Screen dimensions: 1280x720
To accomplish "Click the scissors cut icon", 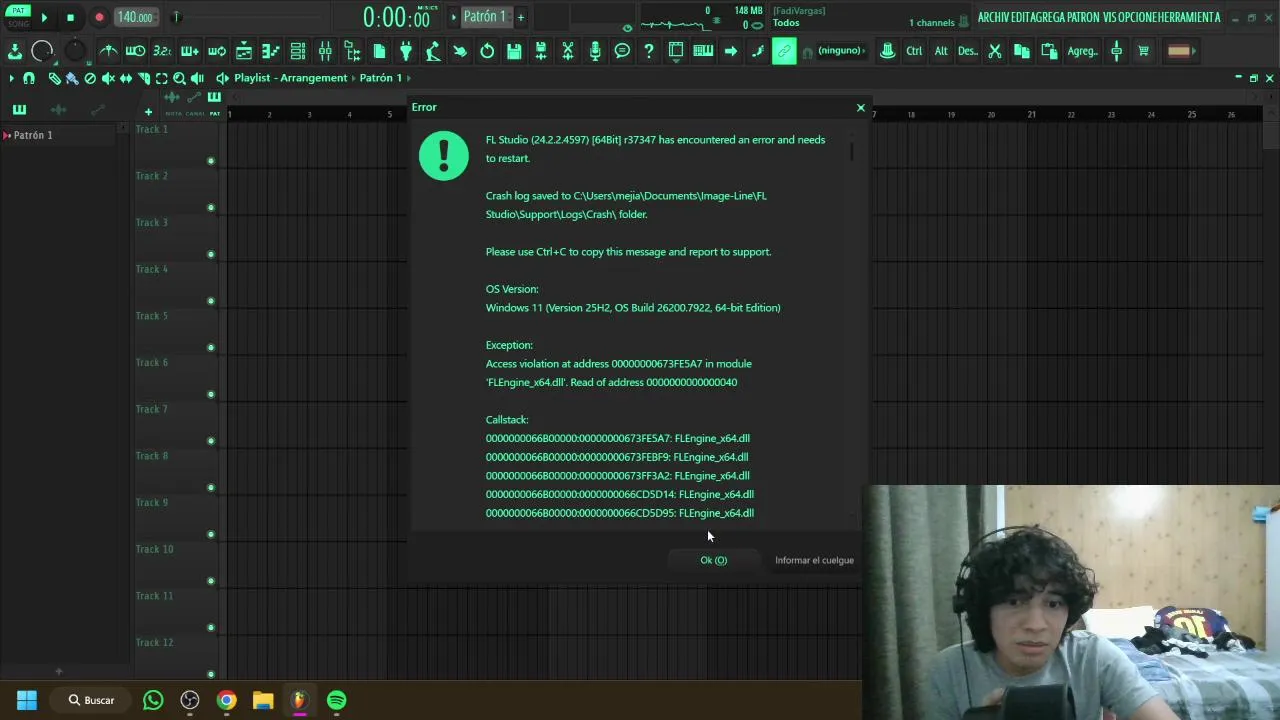I will [995, 51].
